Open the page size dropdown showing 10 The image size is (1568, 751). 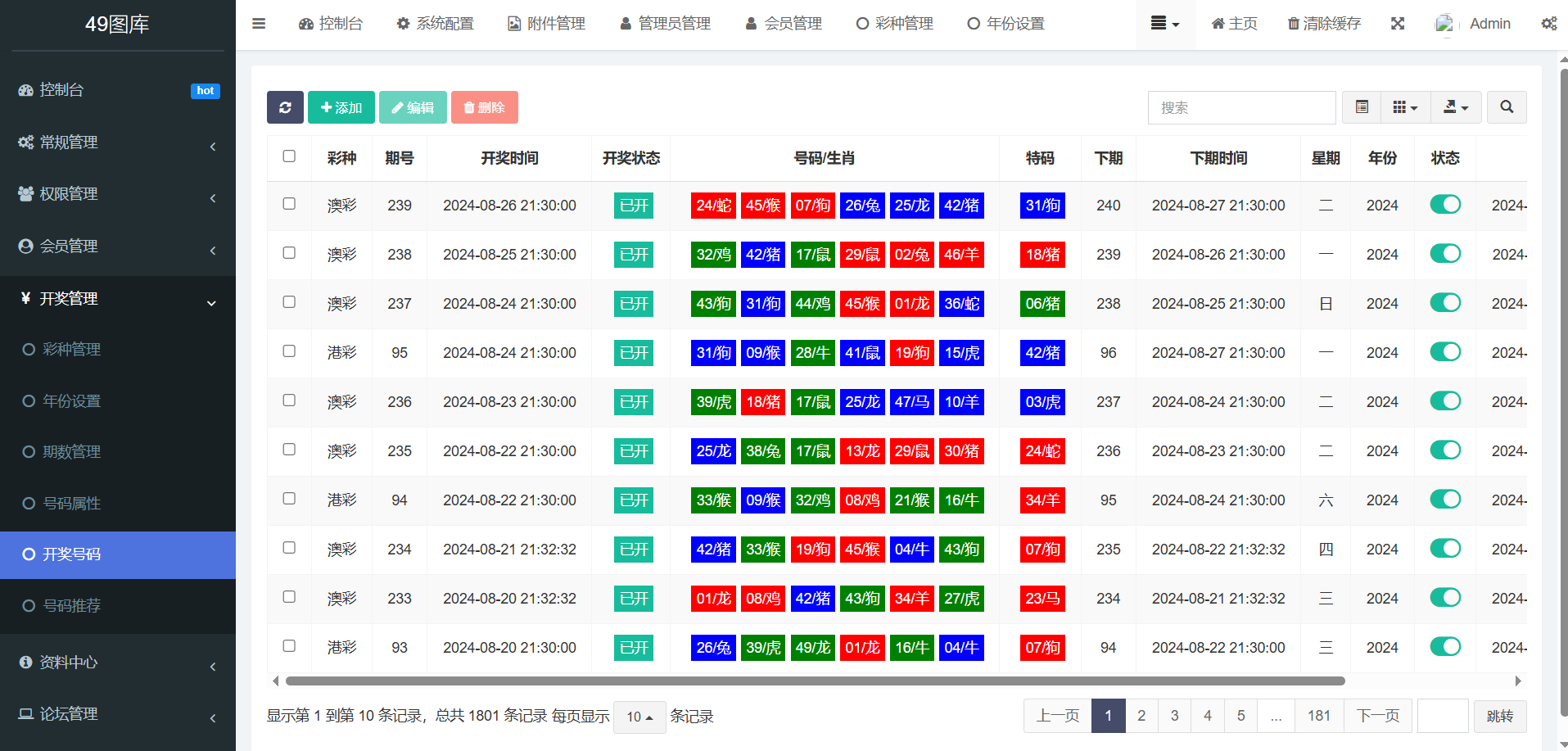(639, 717)
